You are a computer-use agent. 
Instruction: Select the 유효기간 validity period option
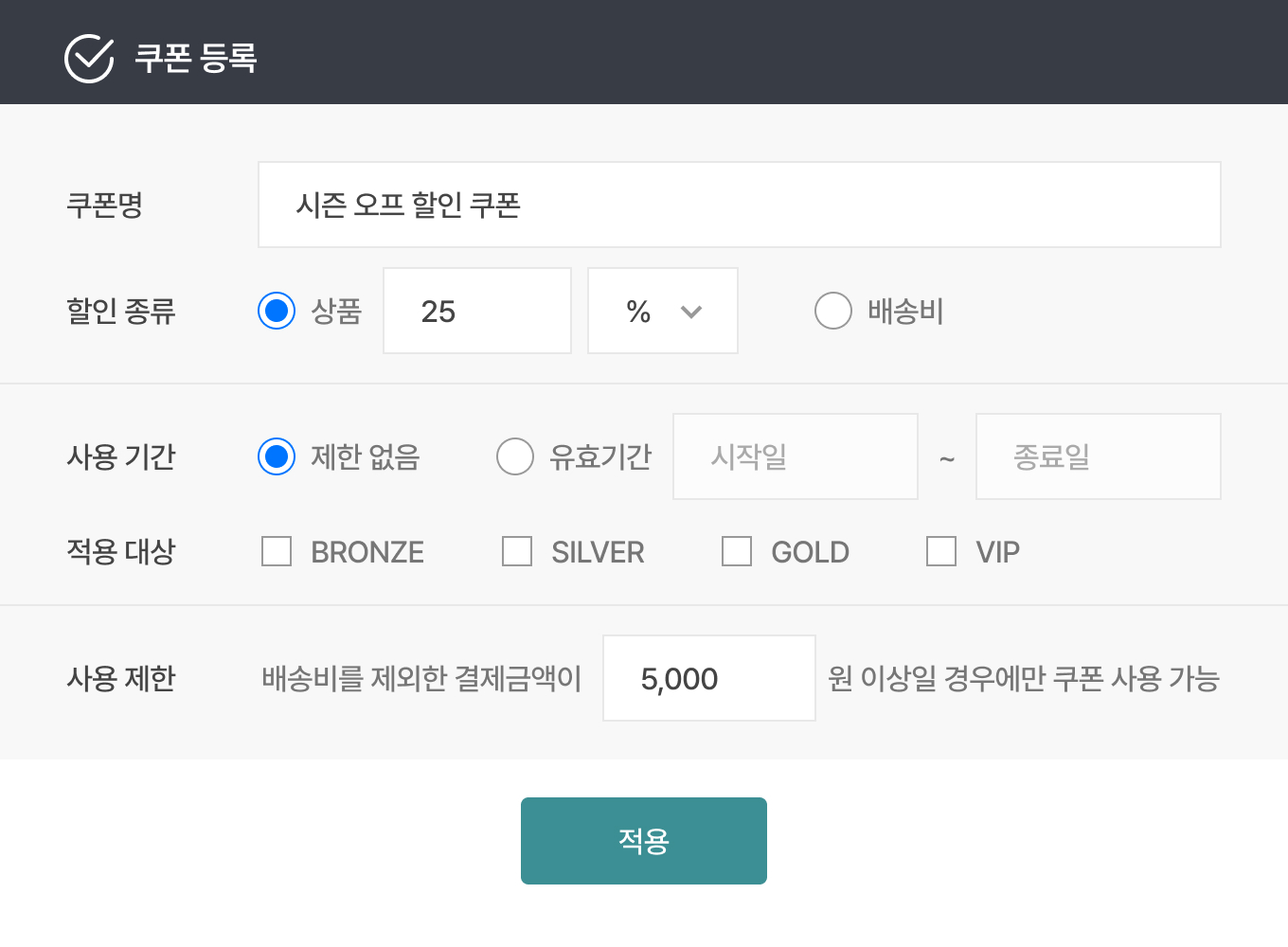pos(515,456)
